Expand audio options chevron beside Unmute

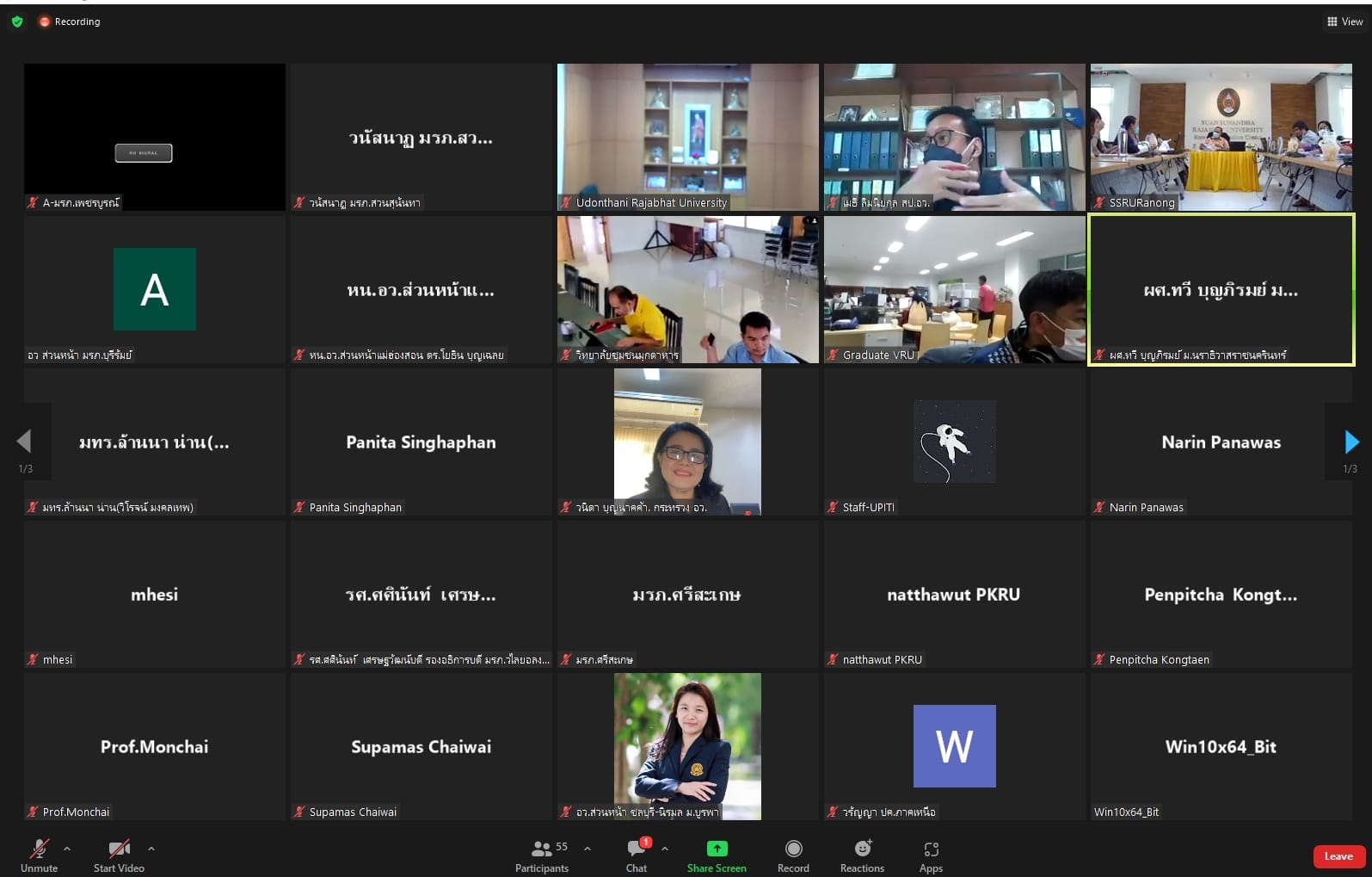coord(67,849)
